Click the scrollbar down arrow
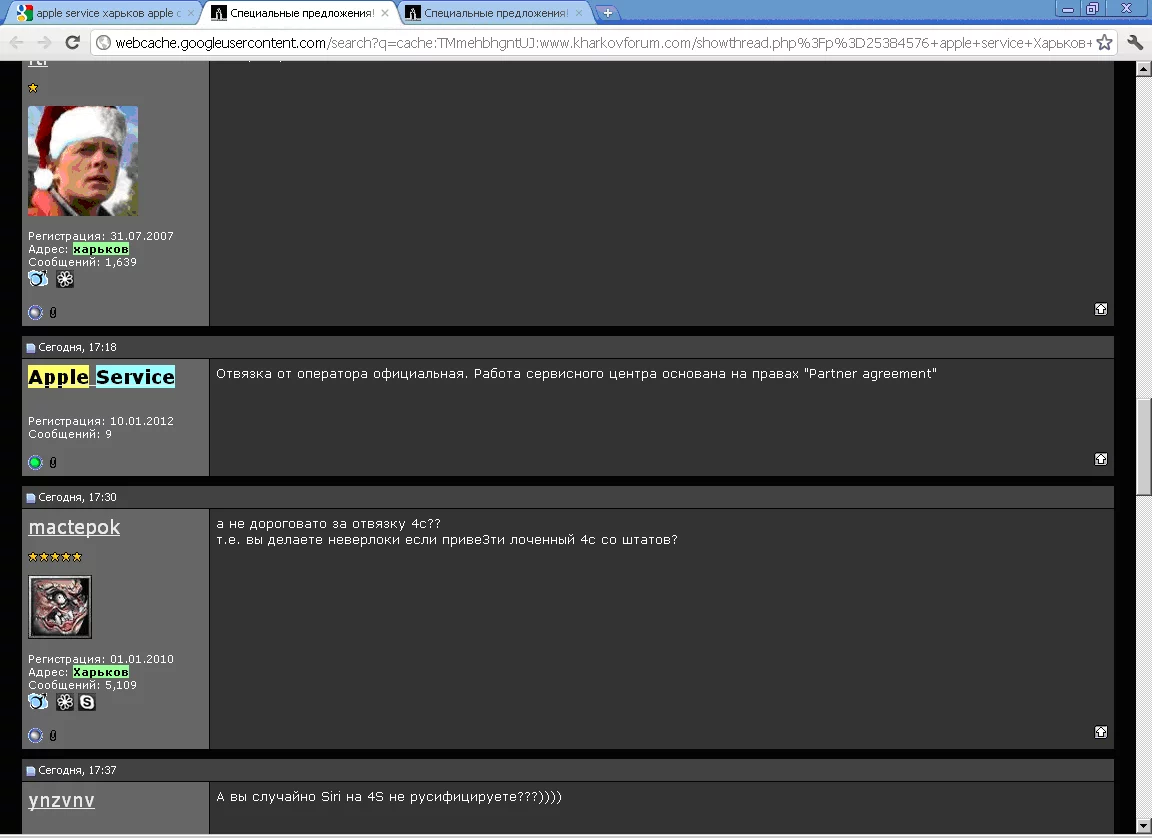The image size is (1152, 838). click(x=1143, y=826)
